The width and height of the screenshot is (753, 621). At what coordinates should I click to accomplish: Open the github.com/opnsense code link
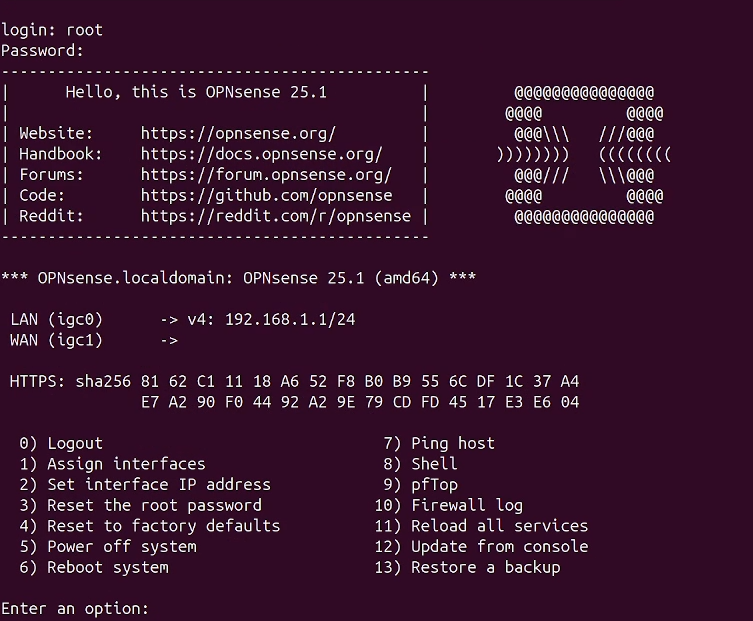[x=266, y=195]
